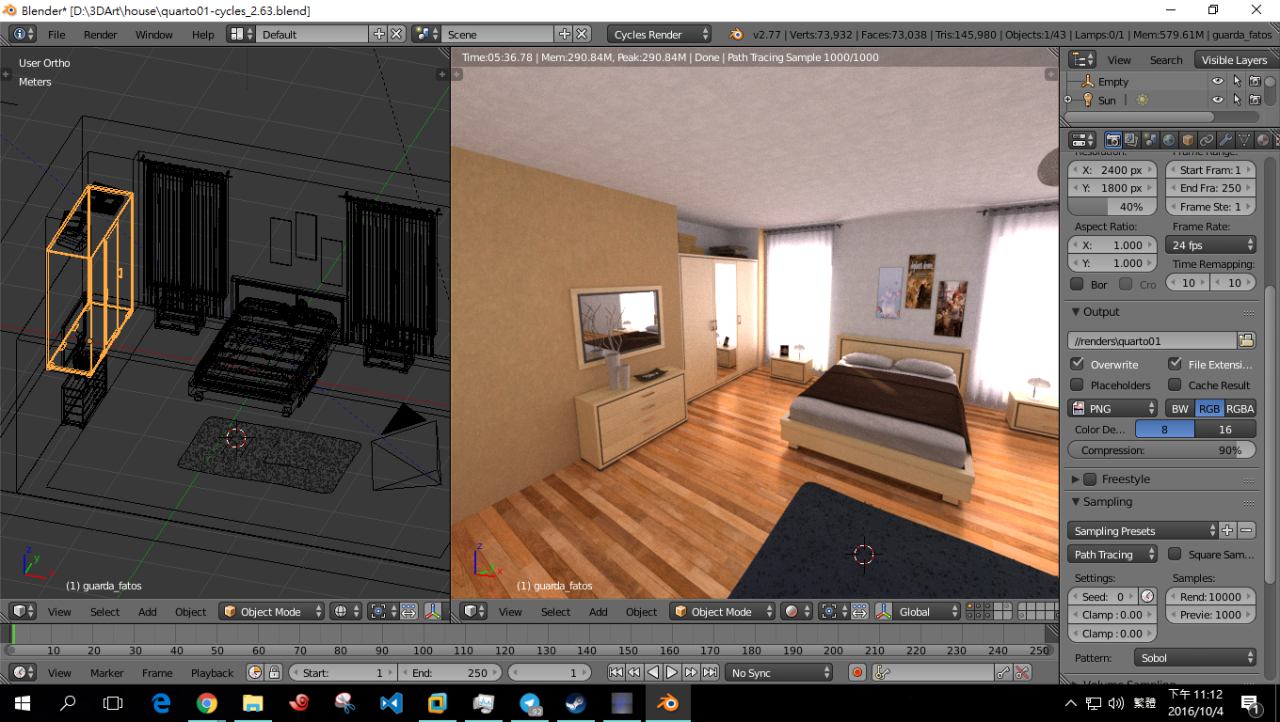Open File Explorer from the taskbar
The image size is (1280, 722).
252,704
